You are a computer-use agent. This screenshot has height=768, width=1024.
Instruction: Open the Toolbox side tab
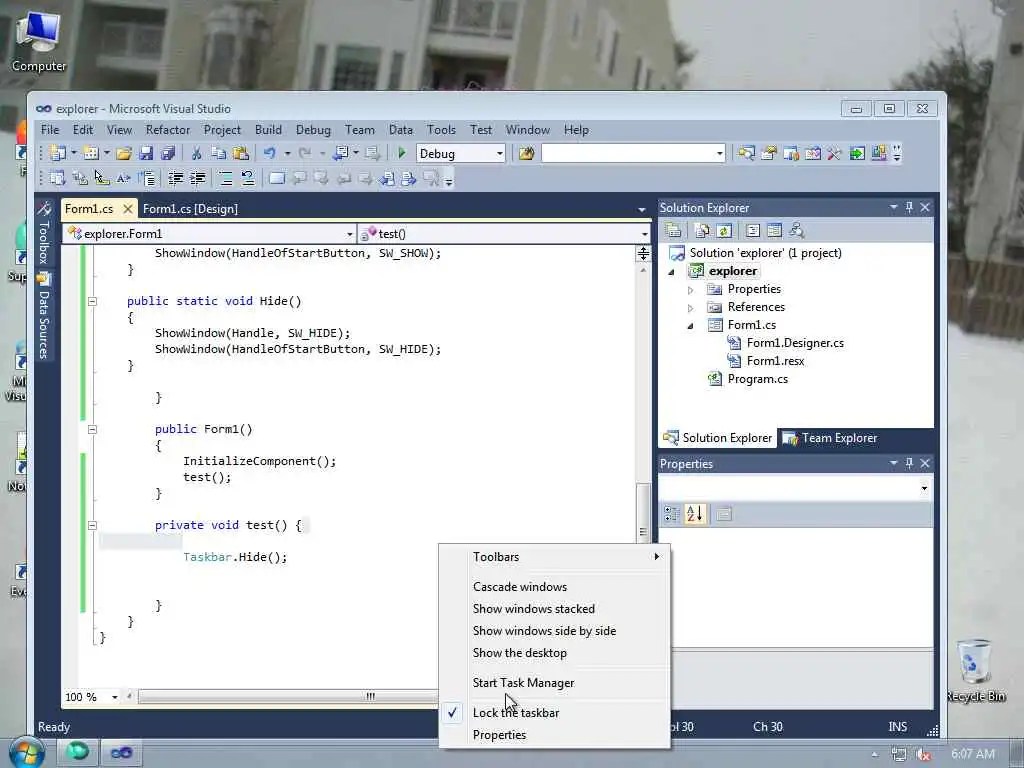pyautogui.click(x=44, y=234)
